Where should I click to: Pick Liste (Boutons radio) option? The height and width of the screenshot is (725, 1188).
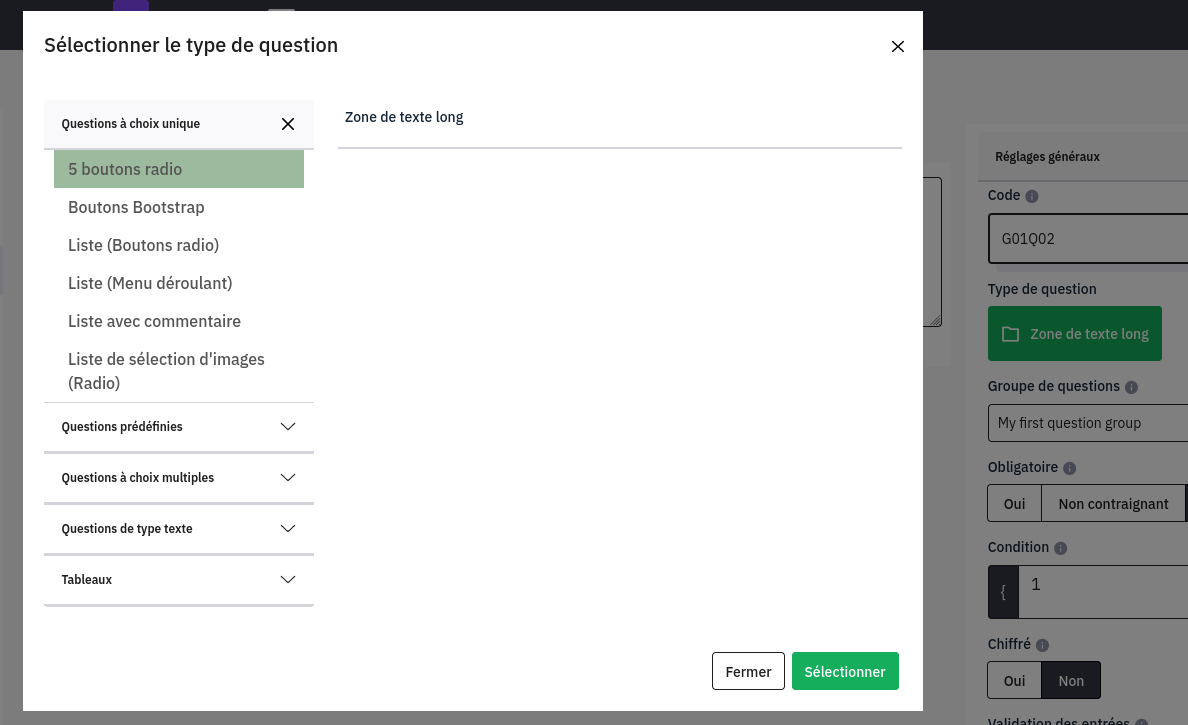(x=143, y=245)
